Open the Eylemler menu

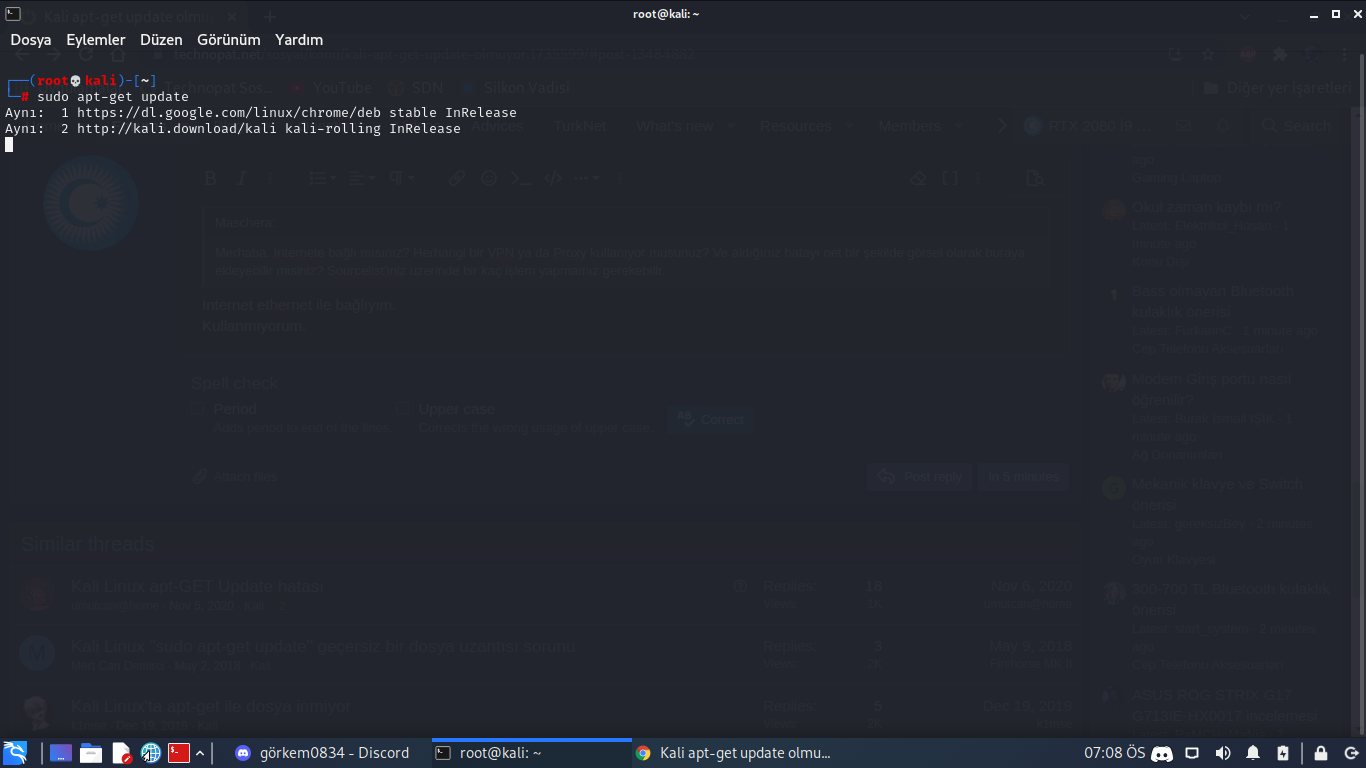(96, 40)
